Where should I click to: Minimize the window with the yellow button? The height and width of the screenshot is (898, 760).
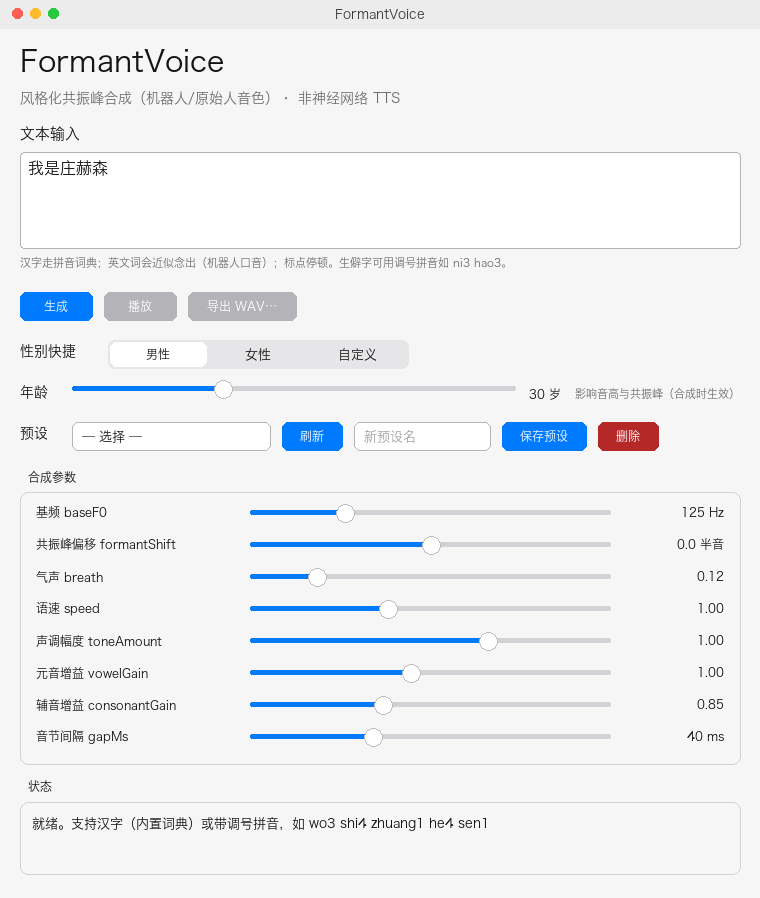(x=36, y=14)
